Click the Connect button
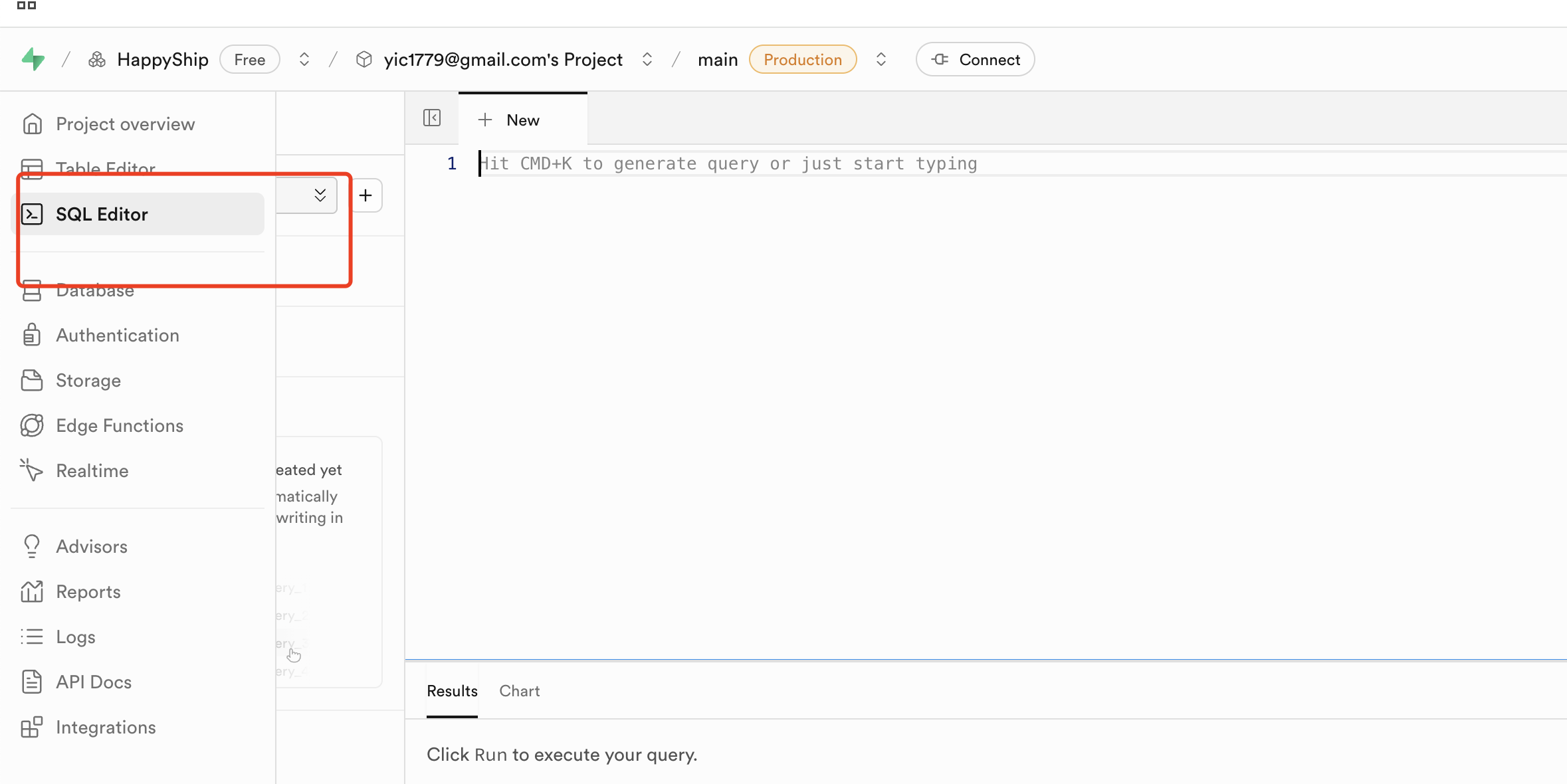 click(x=975, y=60)
